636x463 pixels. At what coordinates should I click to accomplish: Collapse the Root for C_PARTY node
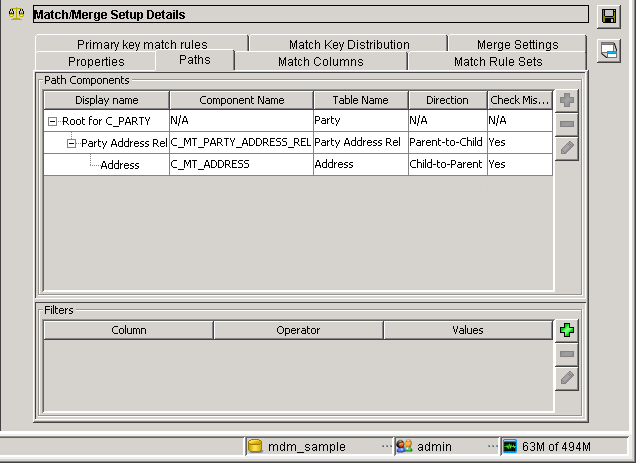click(52, 120)
